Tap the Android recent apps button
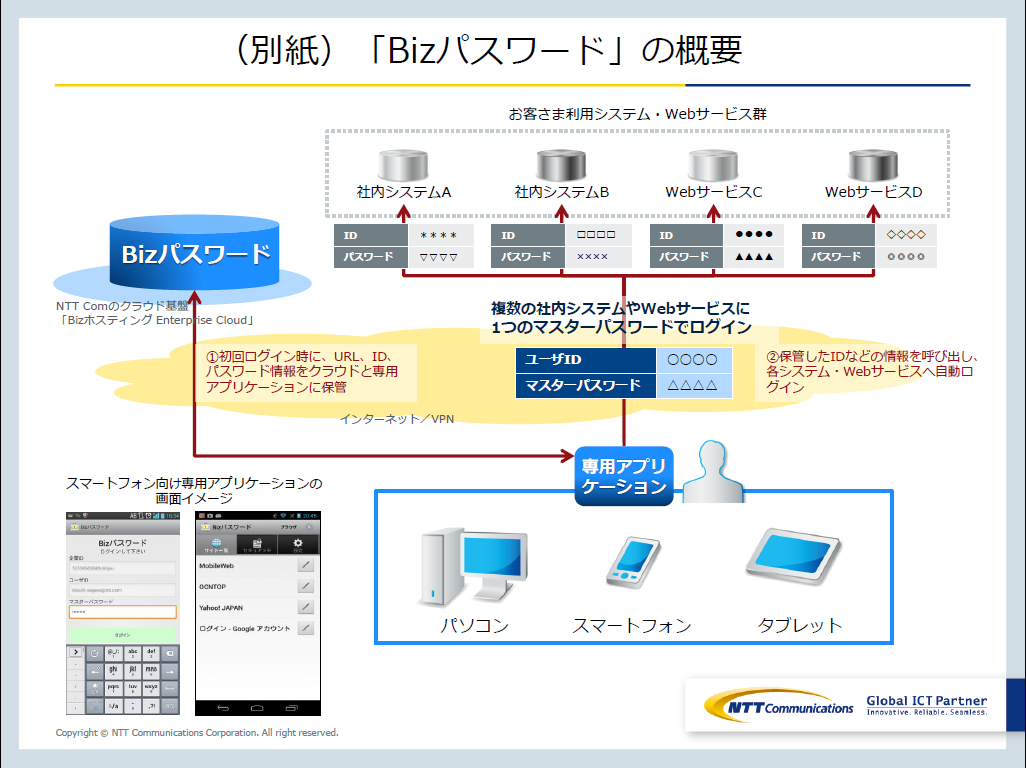This screenshot has width=1026, height=768. [292, 708]
